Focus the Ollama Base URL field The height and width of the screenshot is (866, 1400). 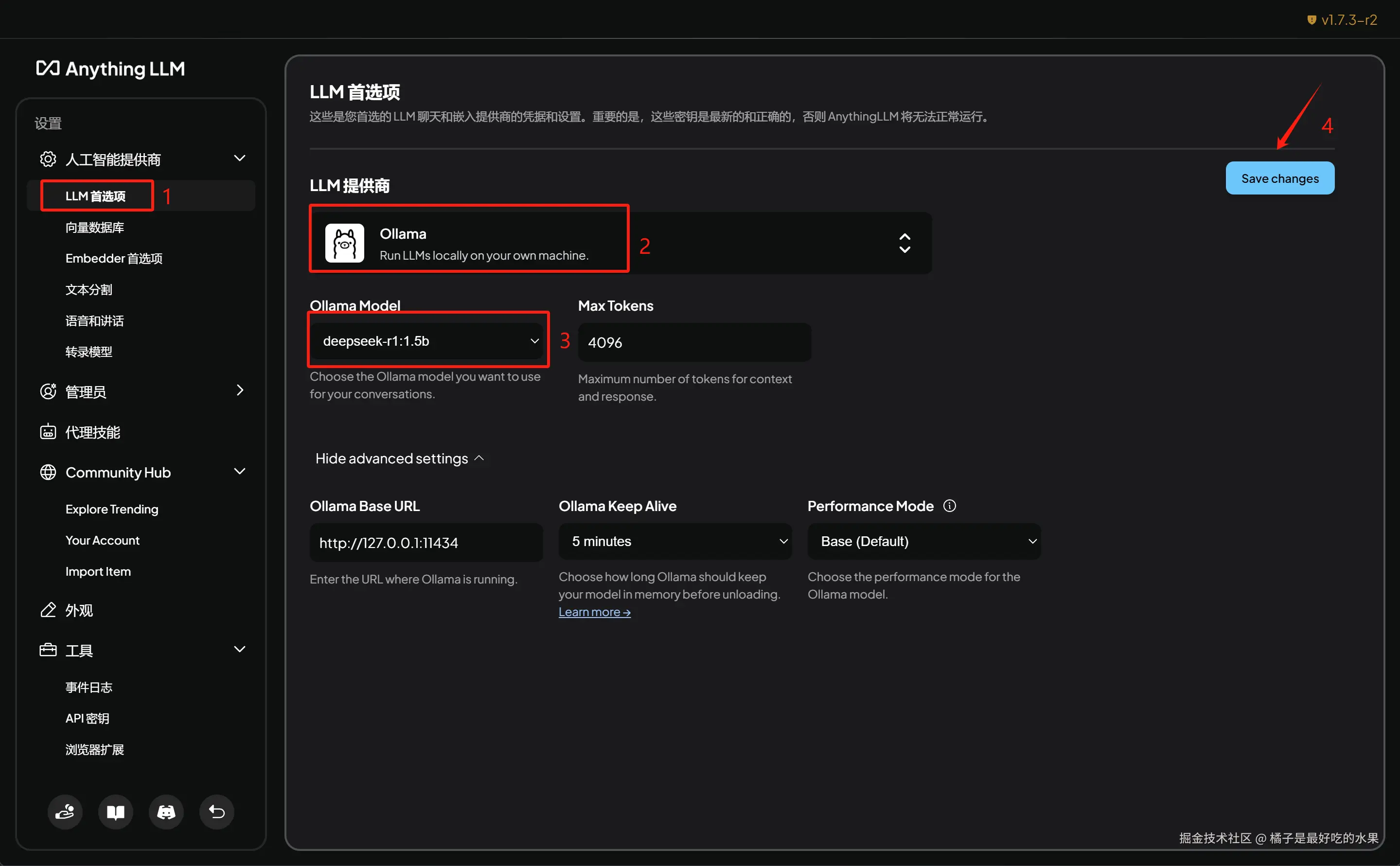pos(426,542)
